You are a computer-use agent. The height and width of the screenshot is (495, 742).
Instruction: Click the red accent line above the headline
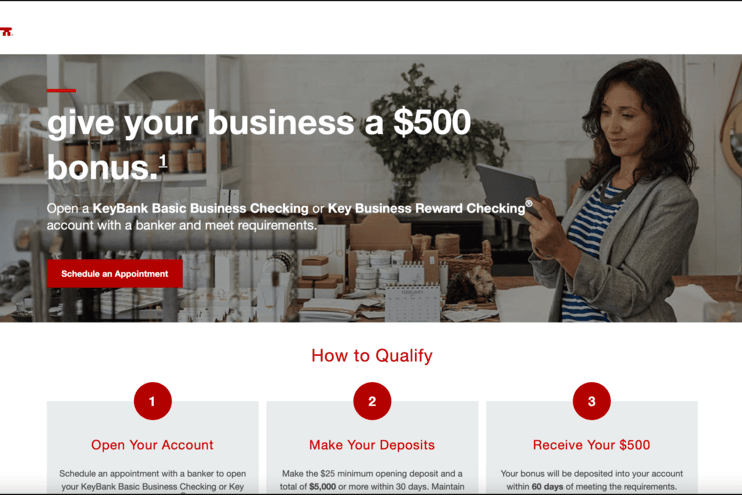tap(61, 90)
